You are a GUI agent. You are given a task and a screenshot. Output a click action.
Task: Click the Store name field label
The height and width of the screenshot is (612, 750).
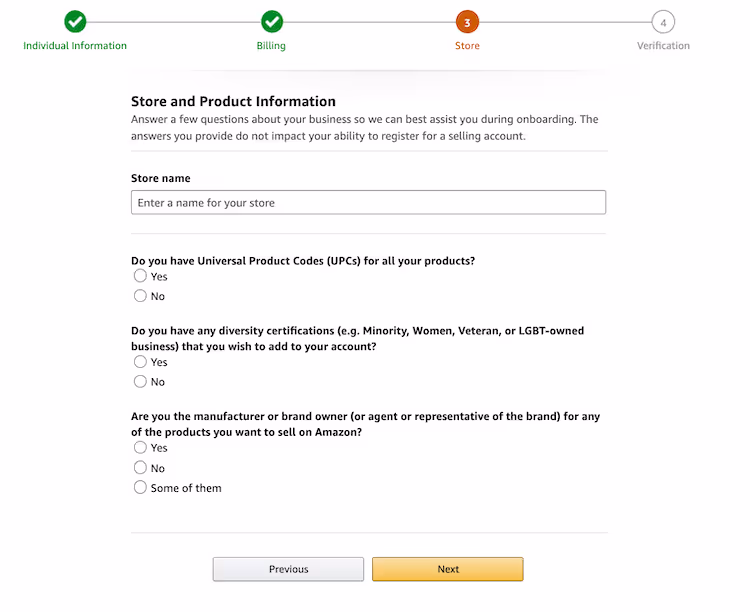pos(161,178)
